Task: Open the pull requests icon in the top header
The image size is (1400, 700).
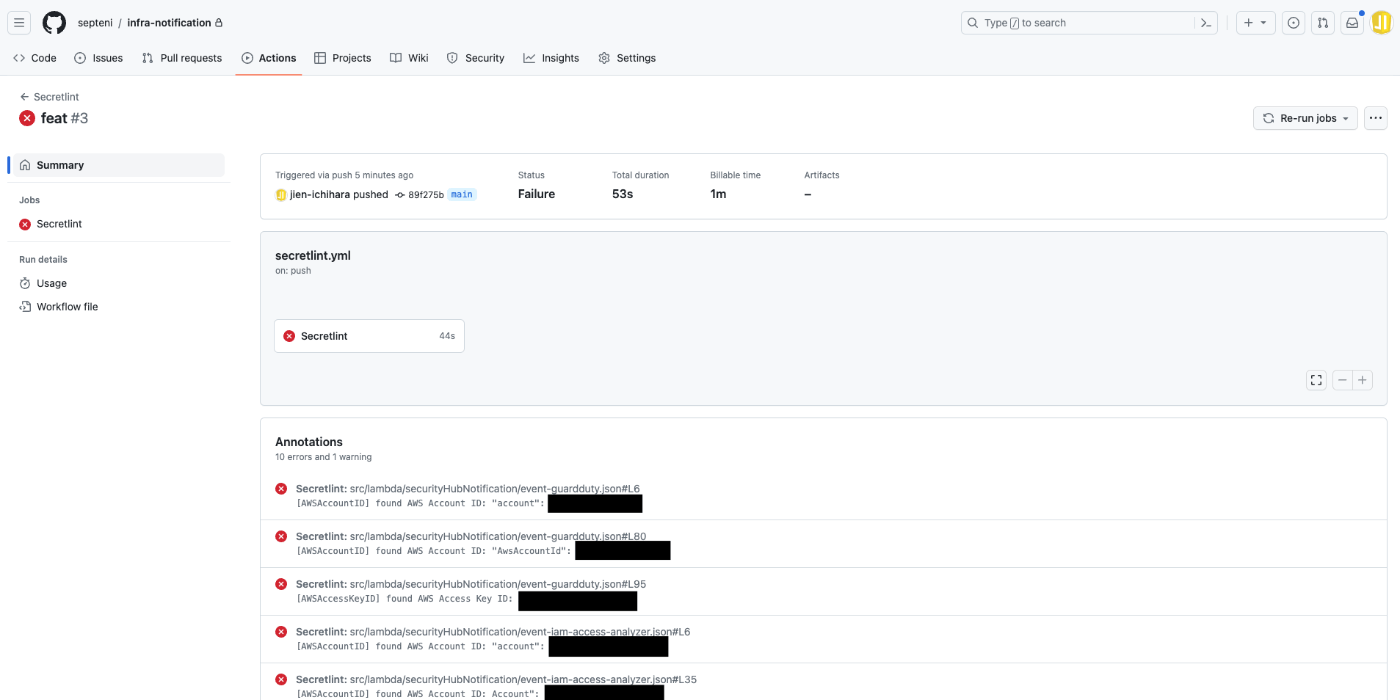Action: point(1322,23)
